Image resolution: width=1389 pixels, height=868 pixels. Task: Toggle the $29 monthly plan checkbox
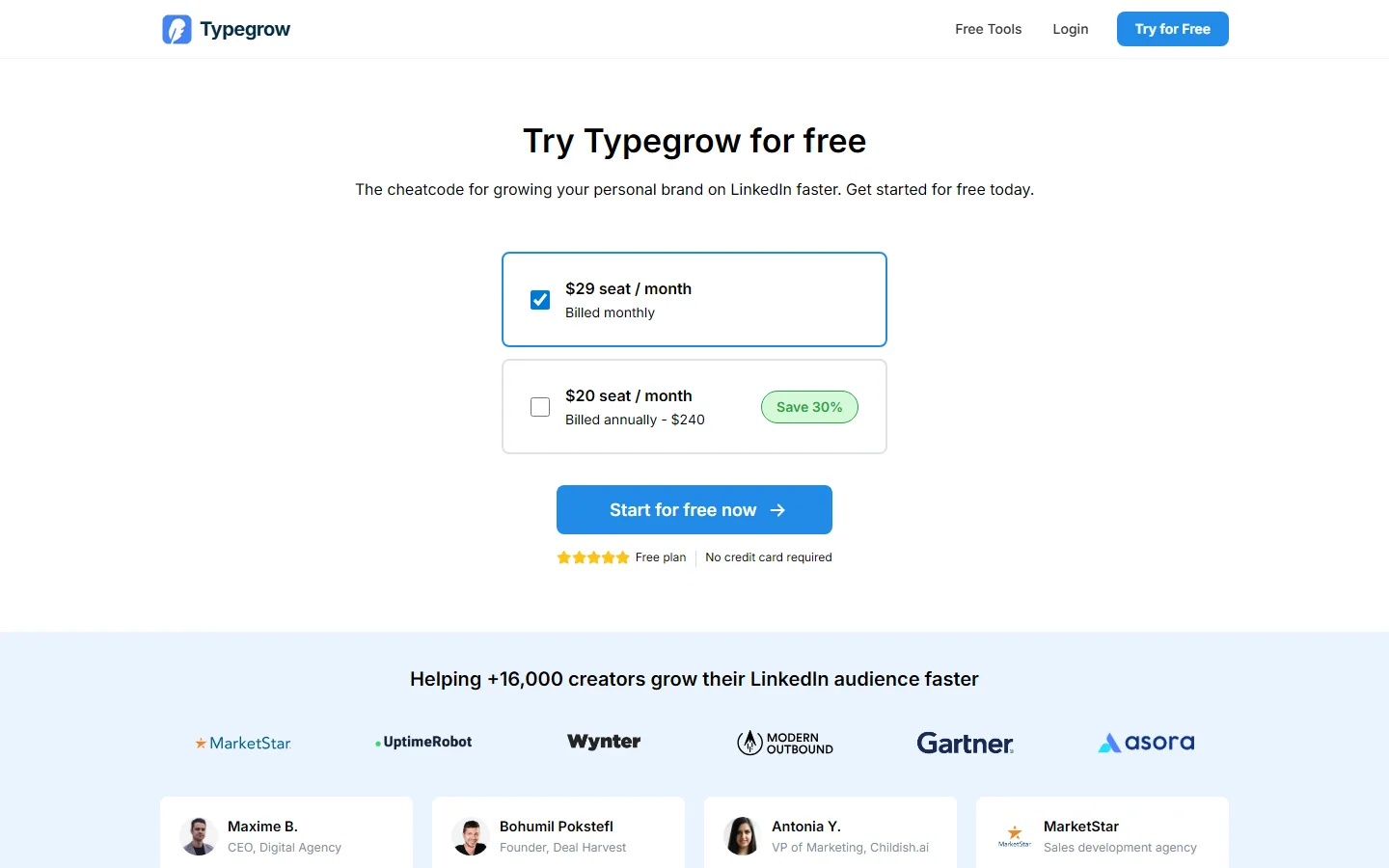(x=540, y=300)
